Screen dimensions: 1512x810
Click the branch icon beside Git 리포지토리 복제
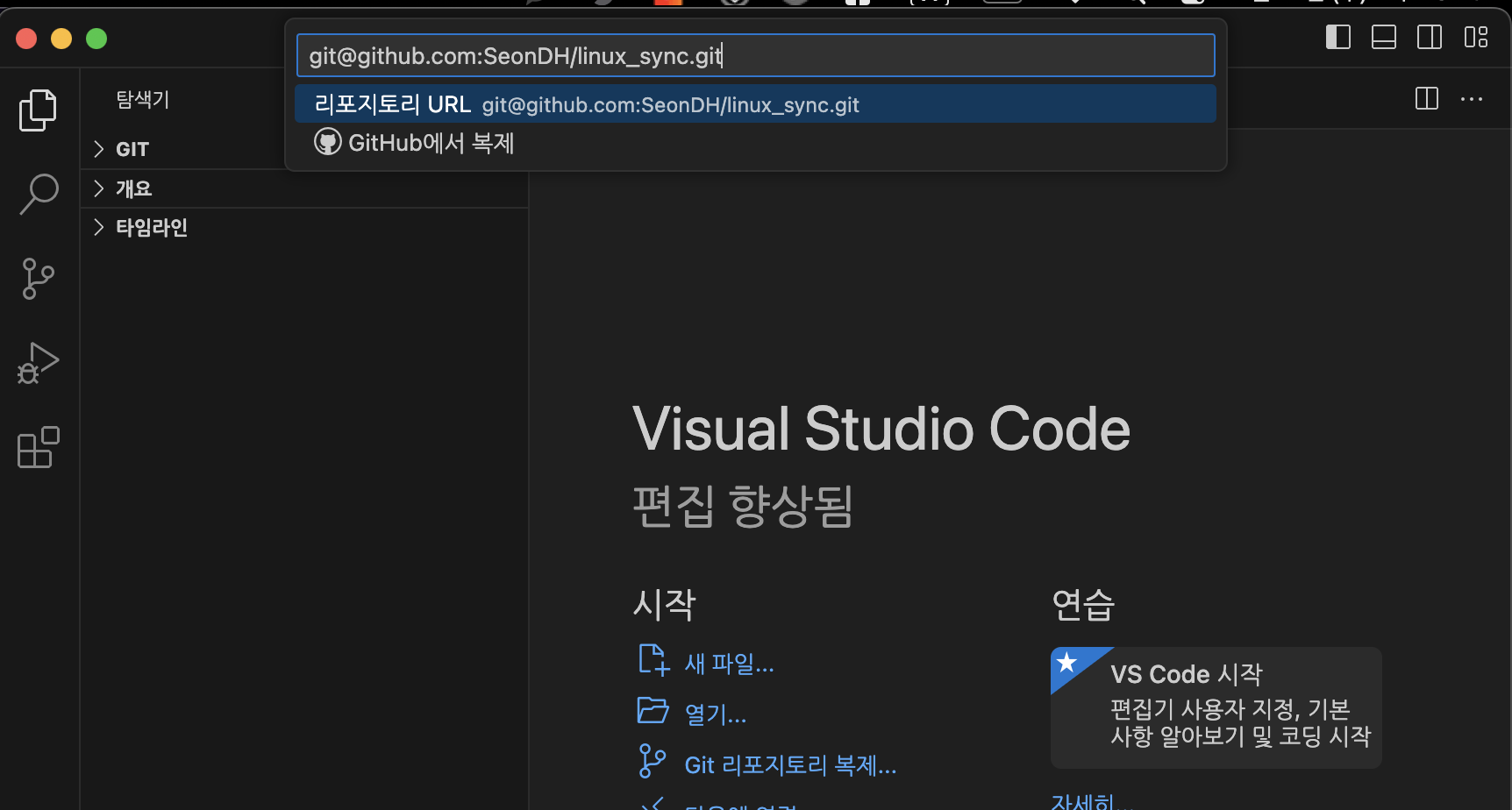click(652, 761)
